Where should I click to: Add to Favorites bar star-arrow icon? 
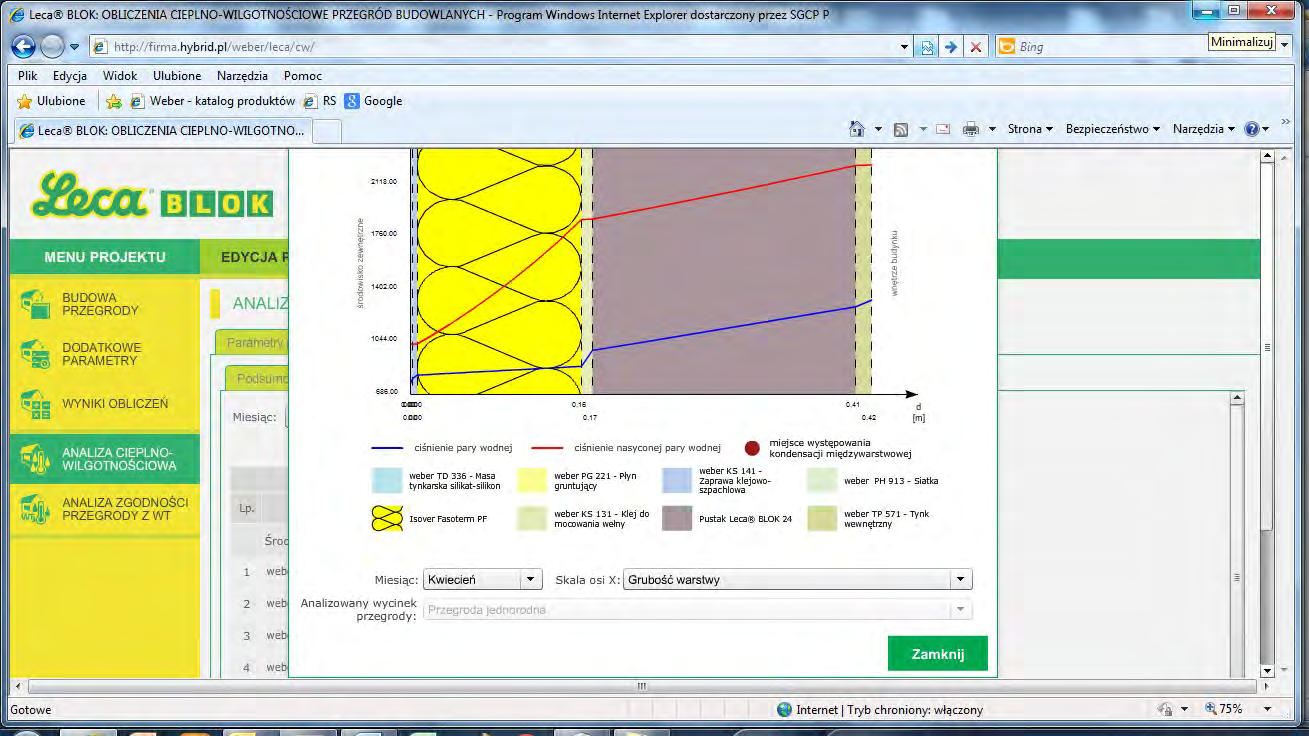pos(114,101)
